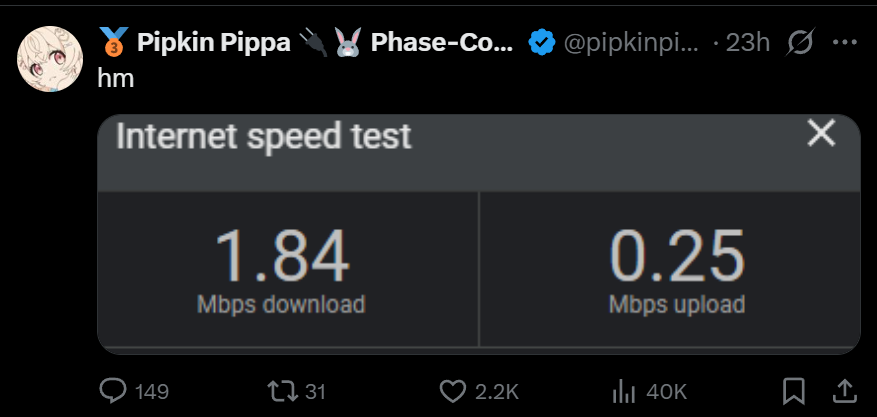Click the blue verified badge
The image size is (877, 417).
pyautogui.click(x=542, y=43)
